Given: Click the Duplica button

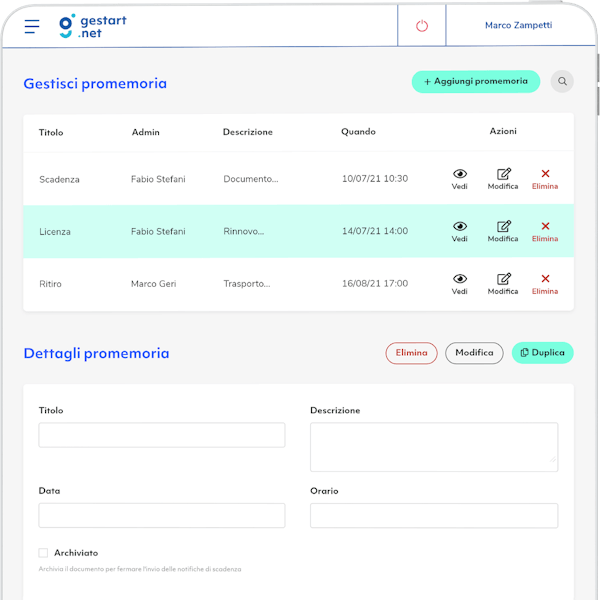Looking at the screenshot, I should 543,353.
